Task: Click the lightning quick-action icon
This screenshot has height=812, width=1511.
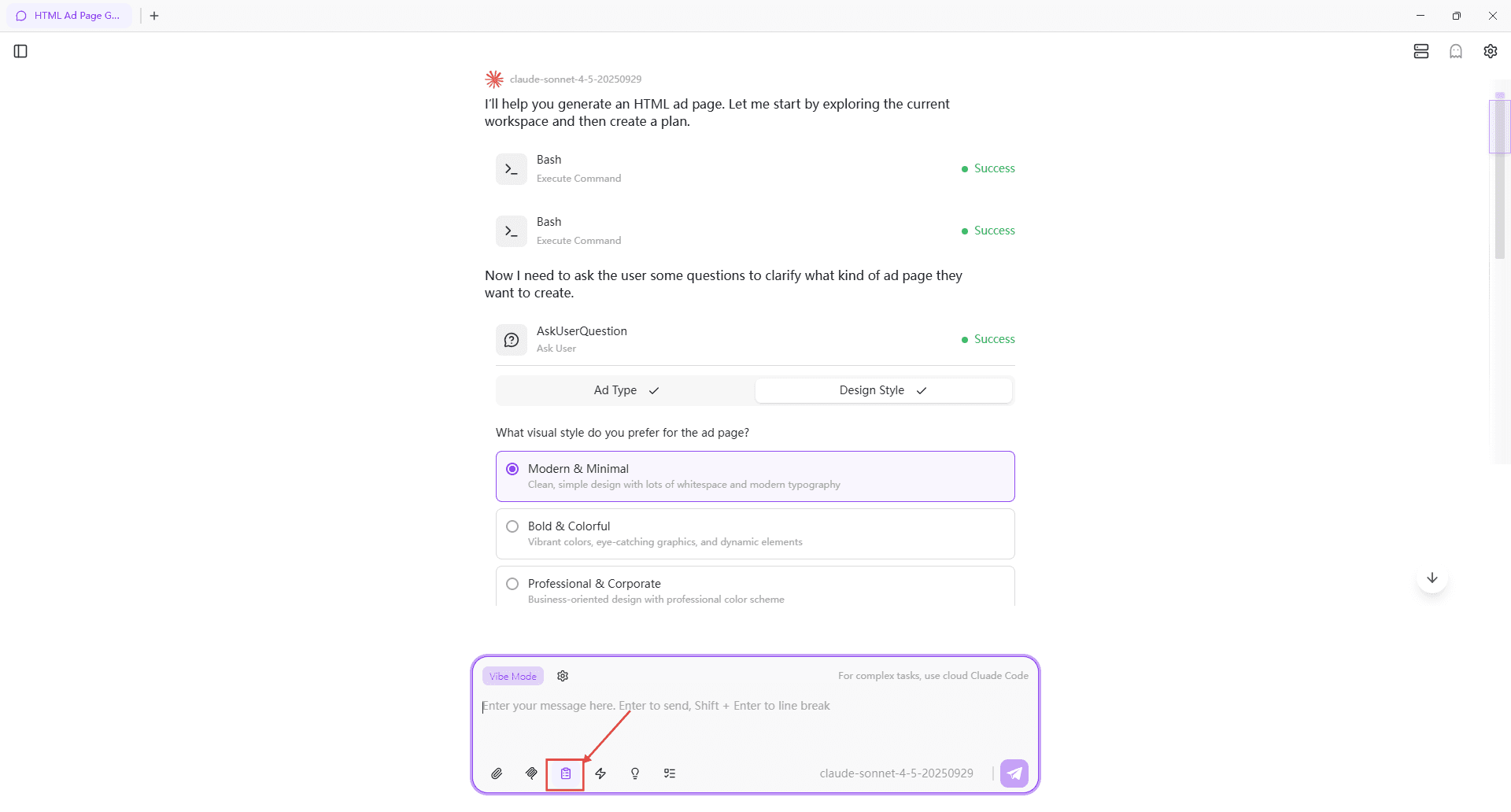Action: pos(600,773)
